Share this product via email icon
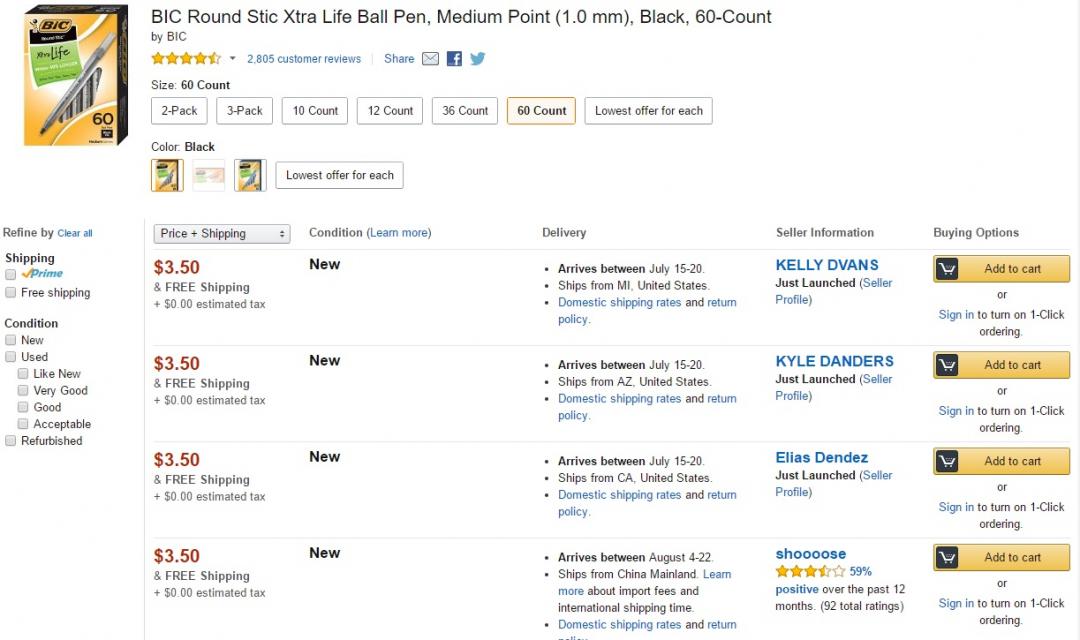This screenshot has height=640, width=1080. (x=430, y=59)
